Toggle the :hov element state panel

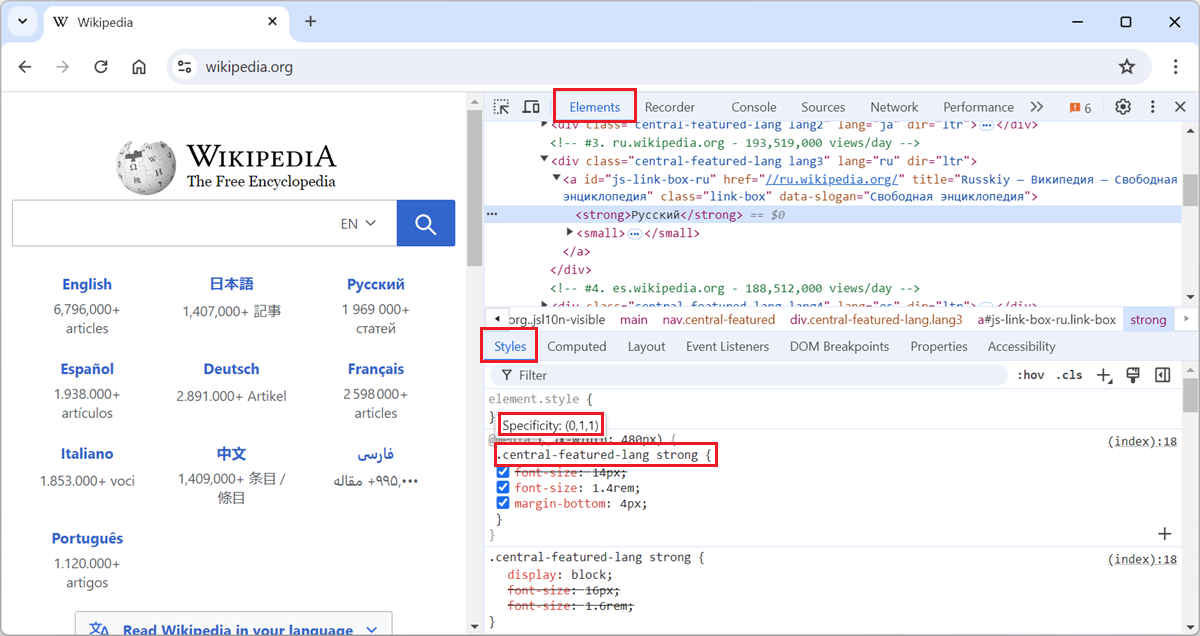coord(1031,375)
